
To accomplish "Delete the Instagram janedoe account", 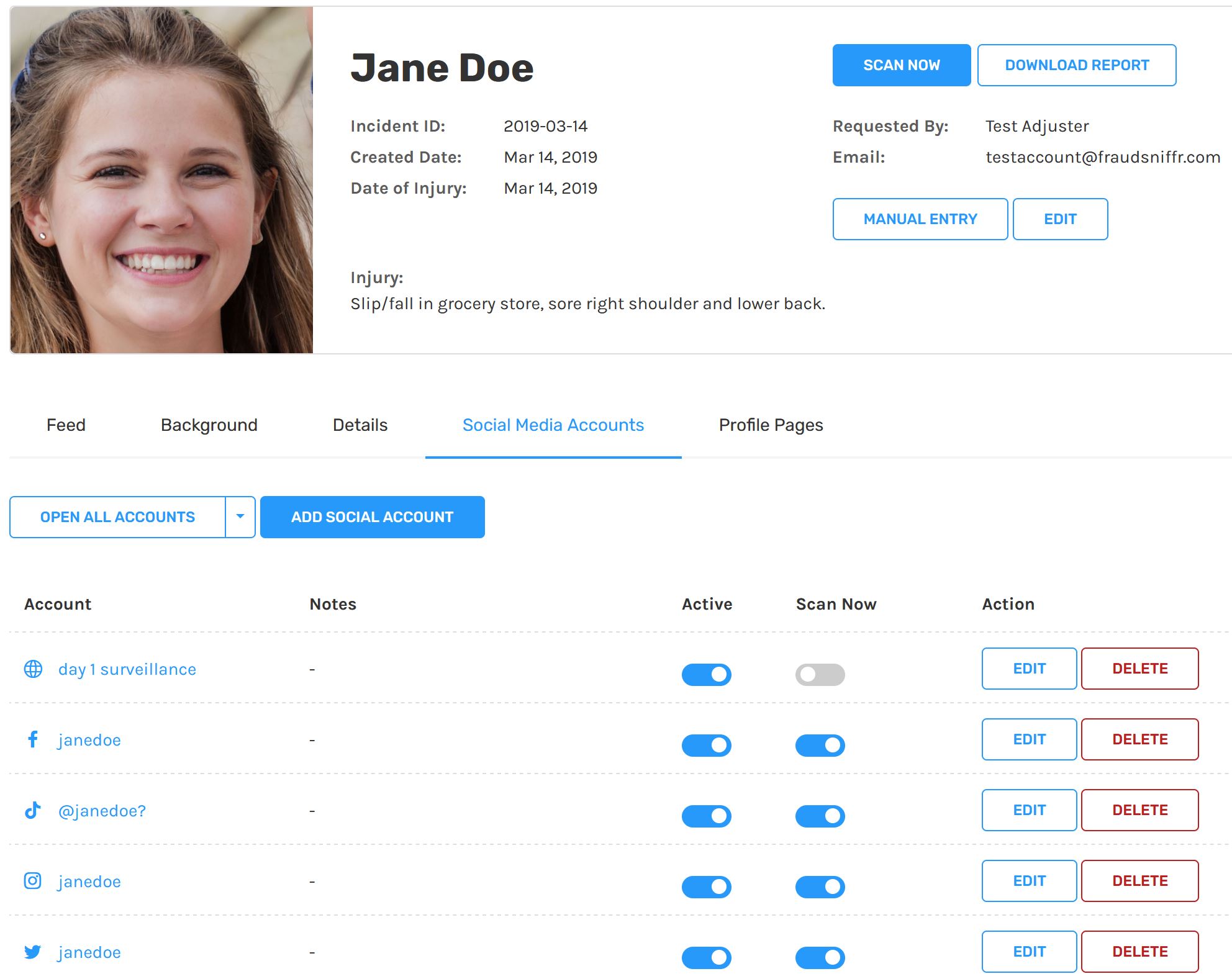I will click(1140, 881).
